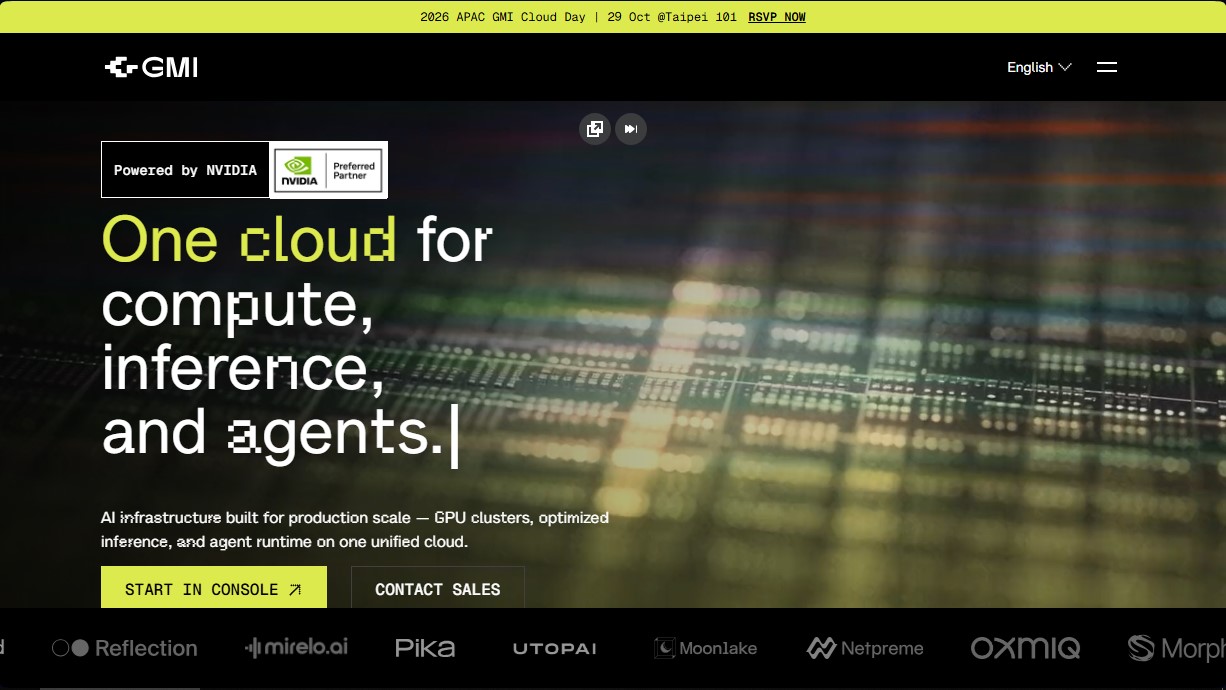The image size is (1226, 690).
Task: Open the English language dropdown
Action: click(1039, 67)
